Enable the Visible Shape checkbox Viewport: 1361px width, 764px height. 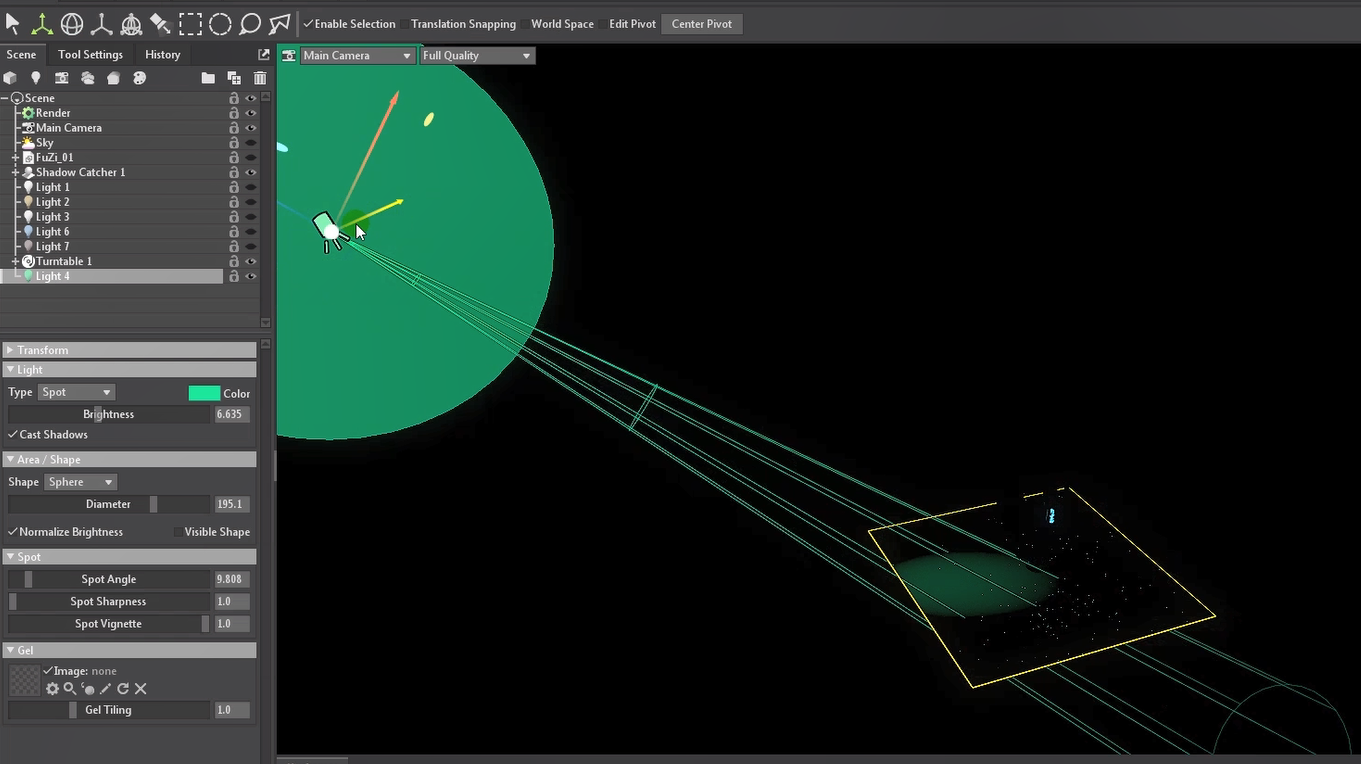(x=179, y=532)
